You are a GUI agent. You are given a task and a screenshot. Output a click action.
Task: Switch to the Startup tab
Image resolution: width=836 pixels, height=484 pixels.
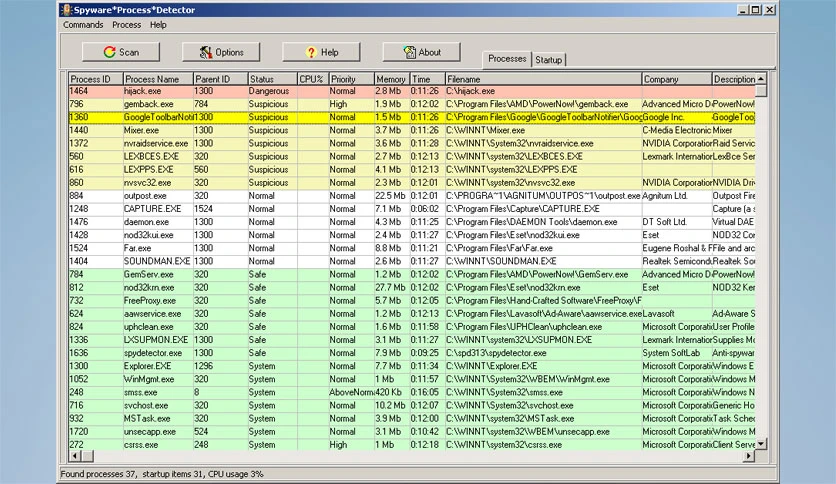[549, 60]
